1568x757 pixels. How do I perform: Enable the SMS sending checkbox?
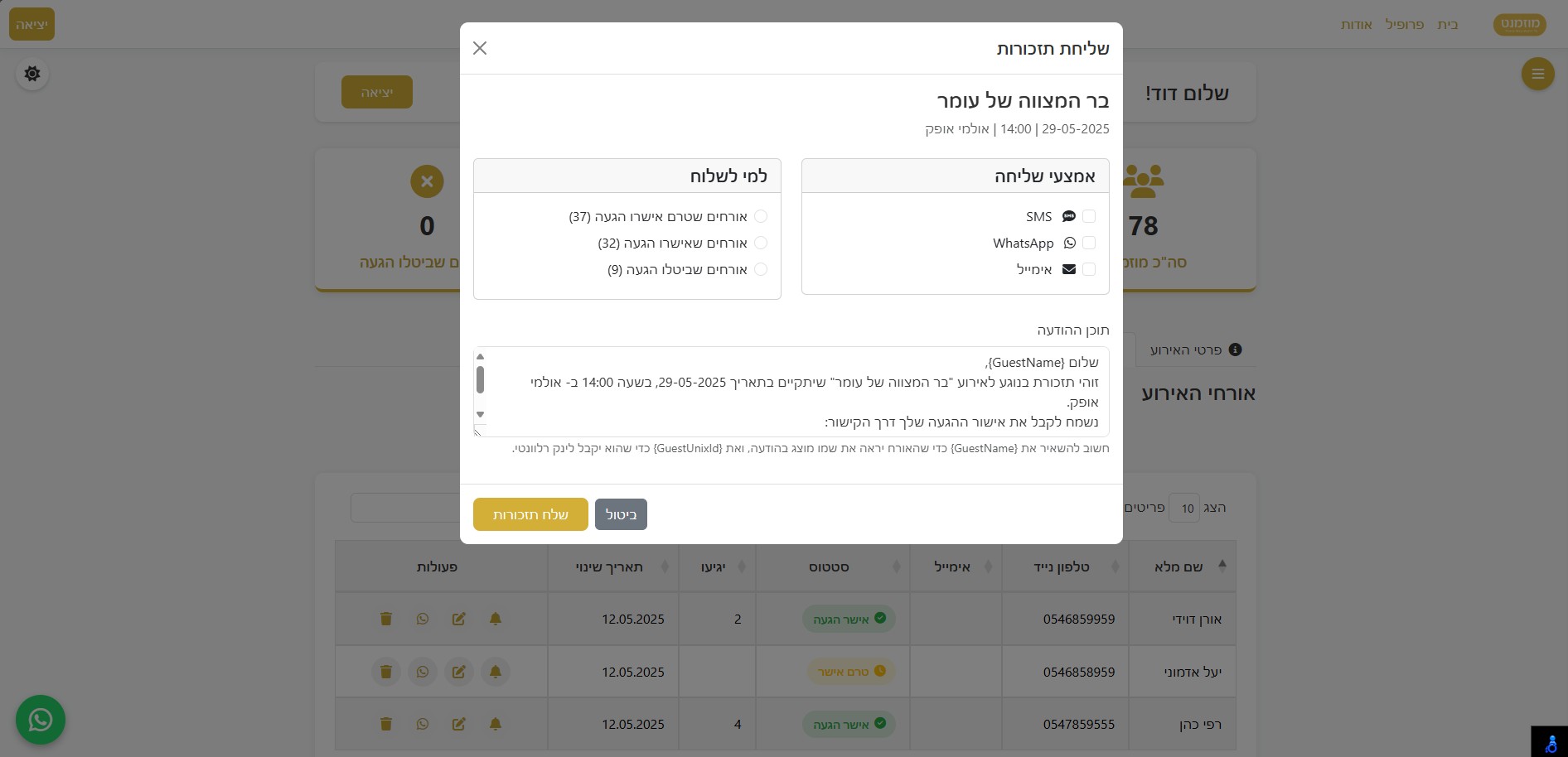(1090, 216)
